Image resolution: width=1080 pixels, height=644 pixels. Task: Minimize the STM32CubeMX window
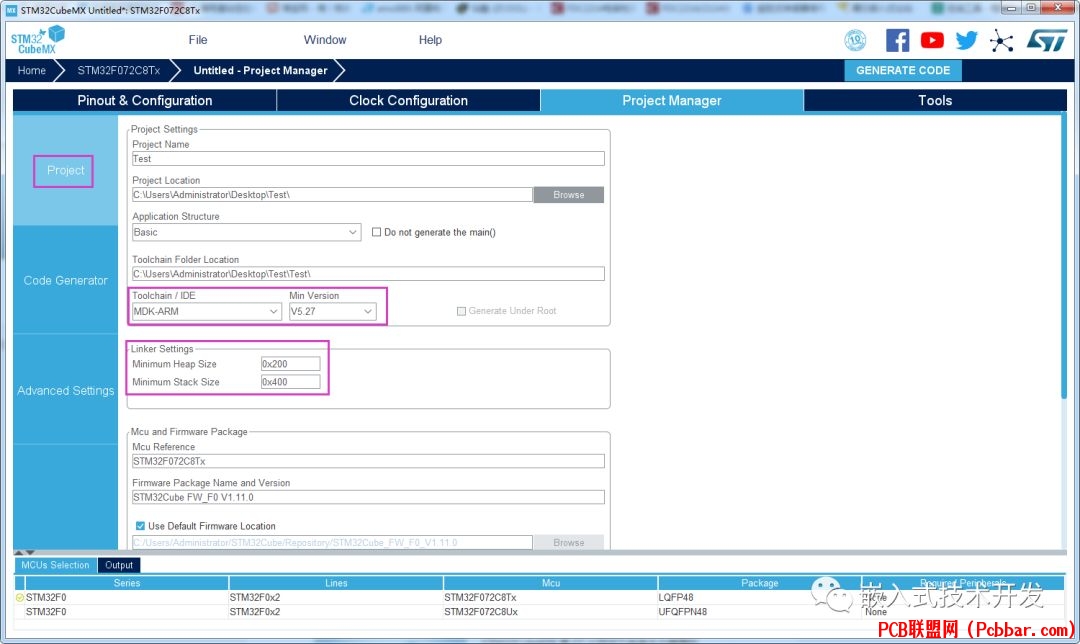(x=1011, y=8)
